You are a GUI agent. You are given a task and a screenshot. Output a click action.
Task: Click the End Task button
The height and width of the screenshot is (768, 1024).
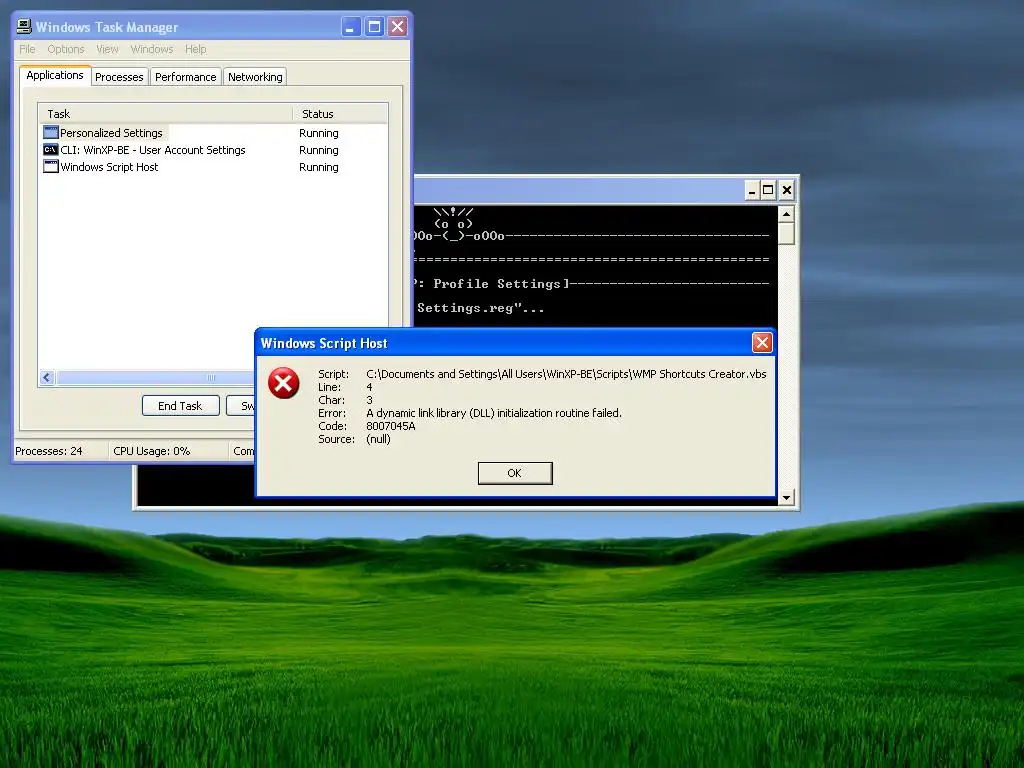180,406
